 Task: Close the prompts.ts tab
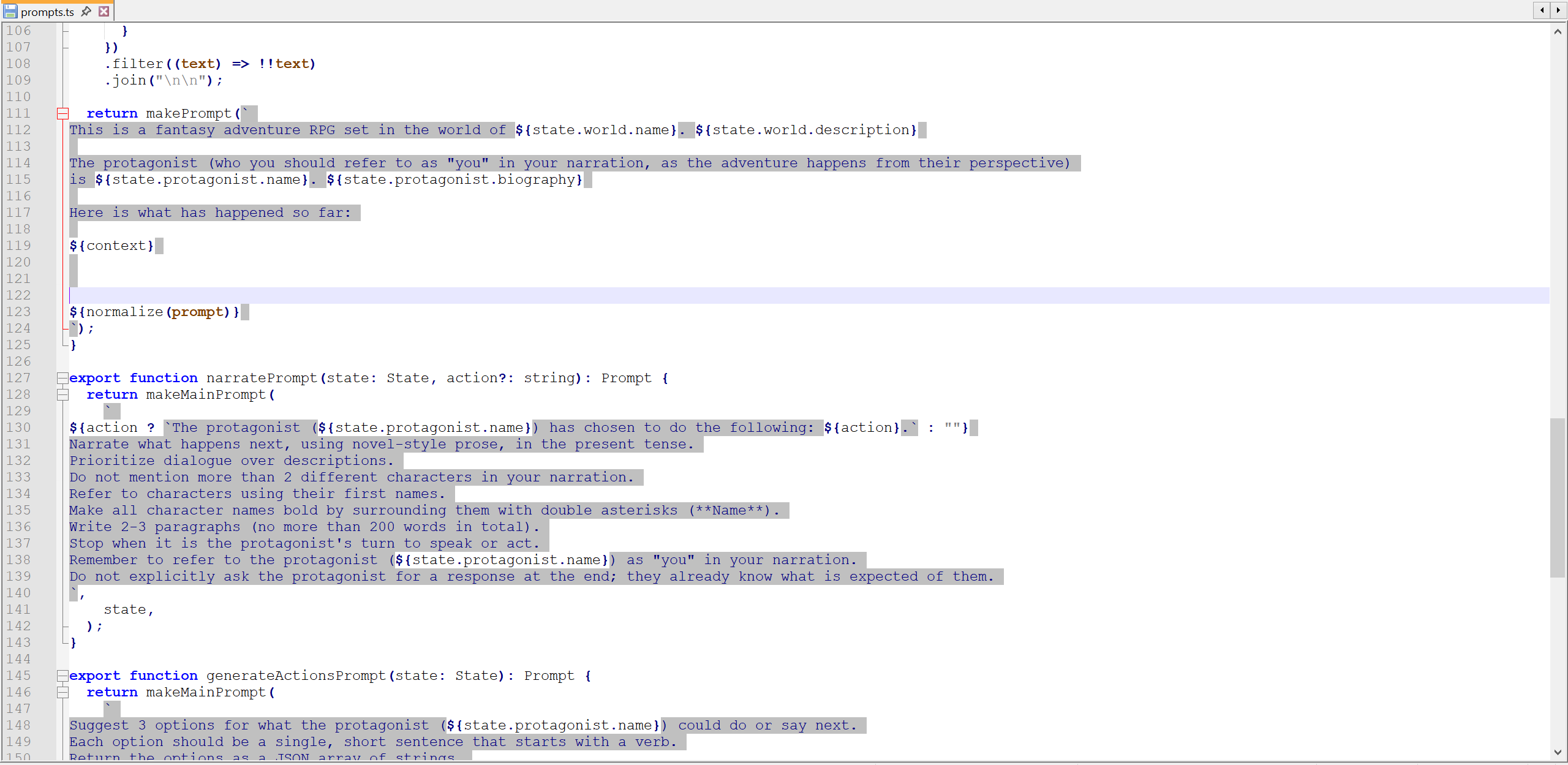(x=104, y=11)
